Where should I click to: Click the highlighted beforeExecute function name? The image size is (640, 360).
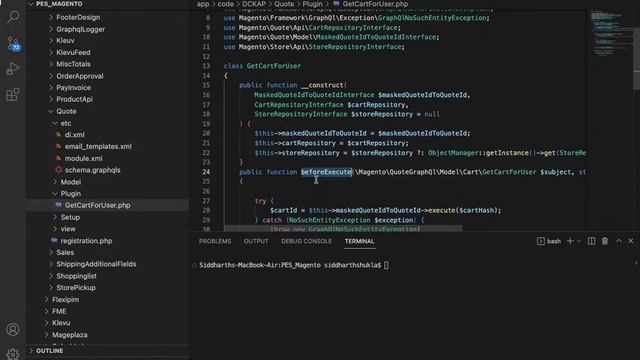click(x=327, y=172)
